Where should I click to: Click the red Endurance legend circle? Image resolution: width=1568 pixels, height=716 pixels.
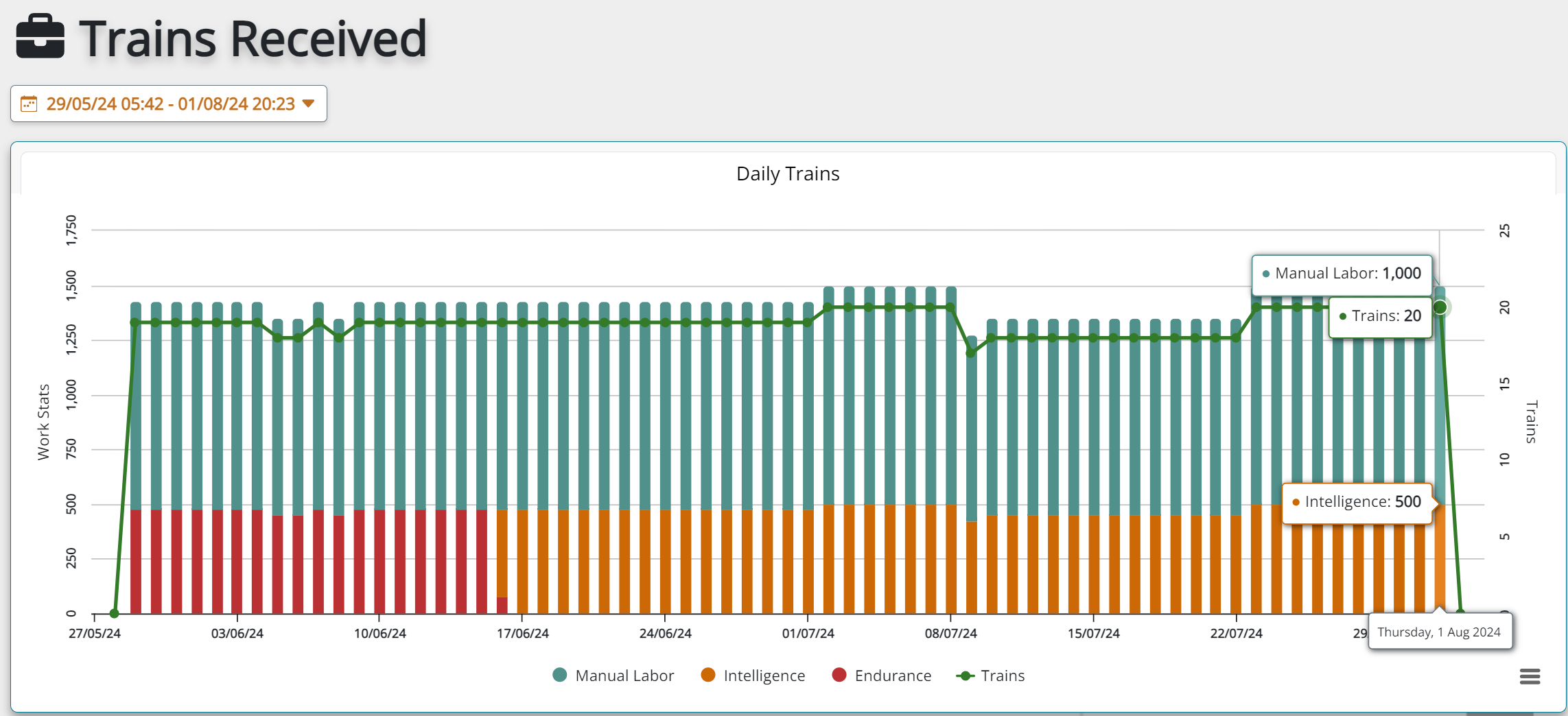tap(839, 675)
